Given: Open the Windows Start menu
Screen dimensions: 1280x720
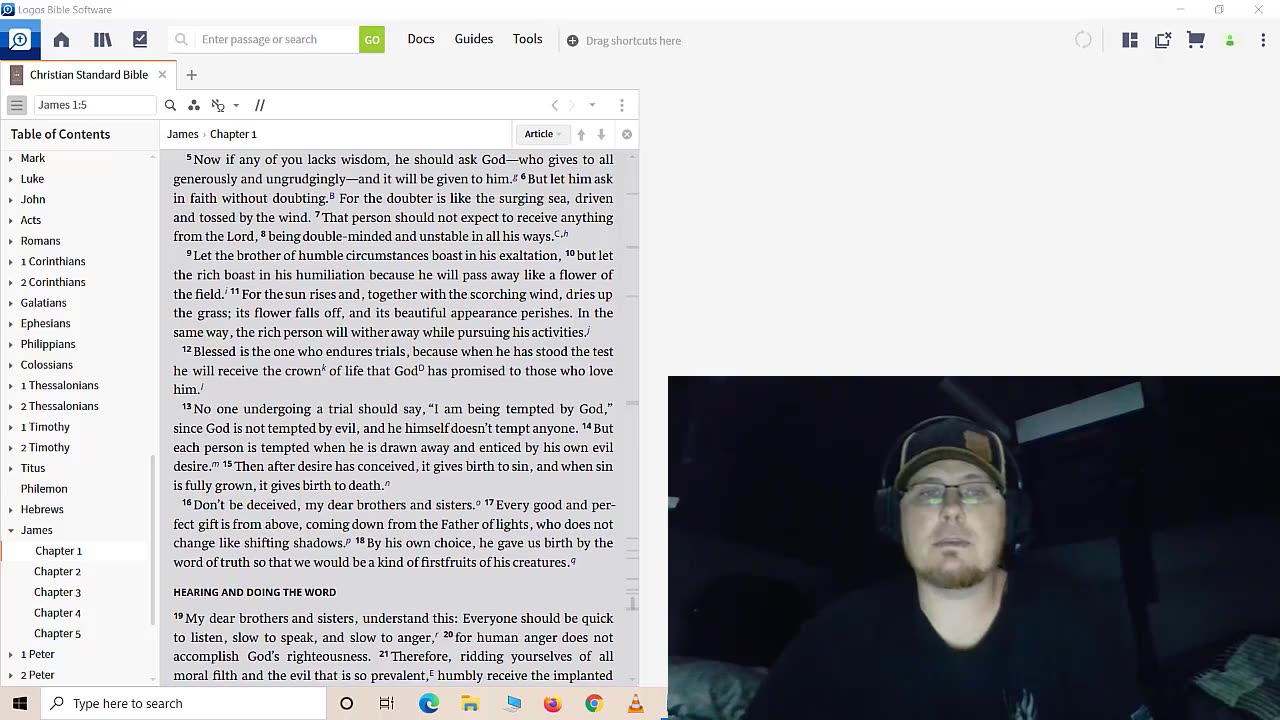Looking at the screenshot, I should pos(20,703).
